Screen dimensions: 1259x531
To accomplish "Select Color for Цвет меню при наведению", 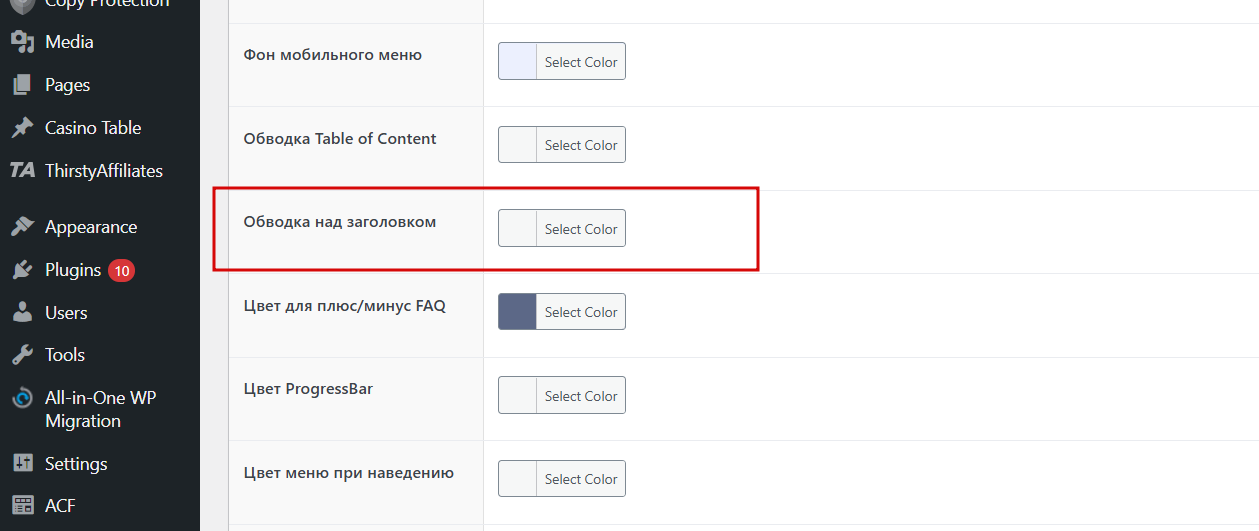I will tap(580, 479).
